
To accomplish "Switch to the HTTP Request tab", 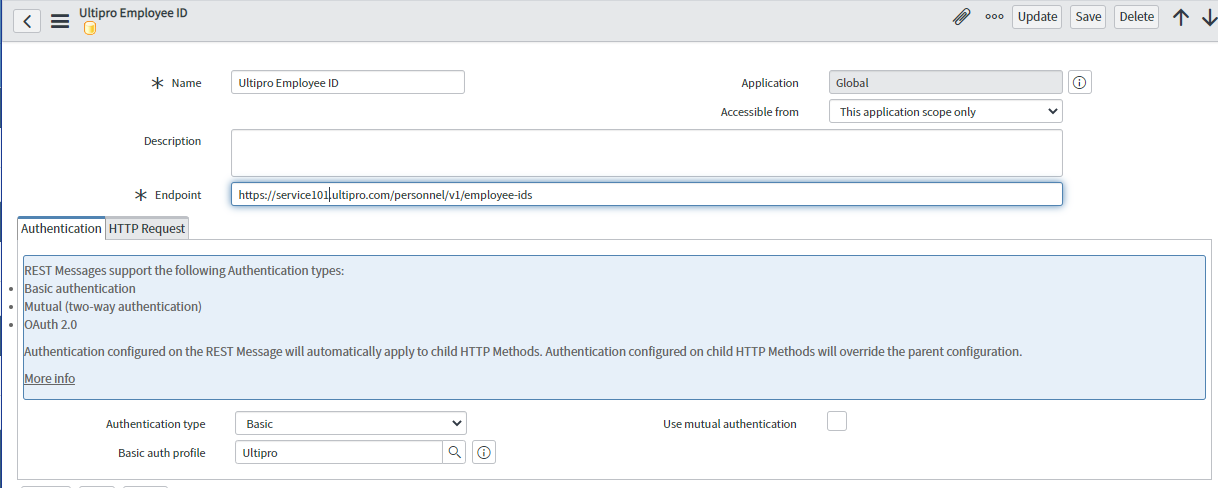I will point(147,228).
